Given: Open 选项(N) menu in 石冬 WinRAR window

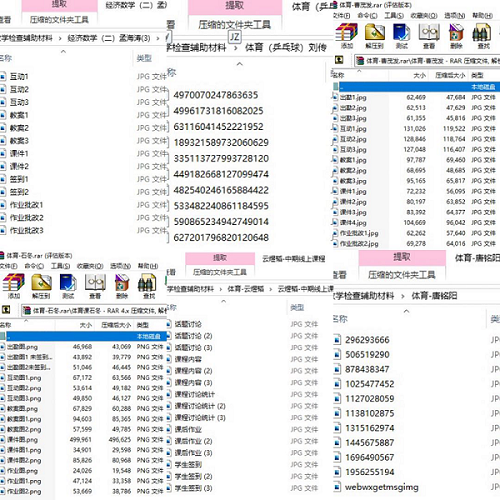Looking at the screenshot, I should 120,266.
